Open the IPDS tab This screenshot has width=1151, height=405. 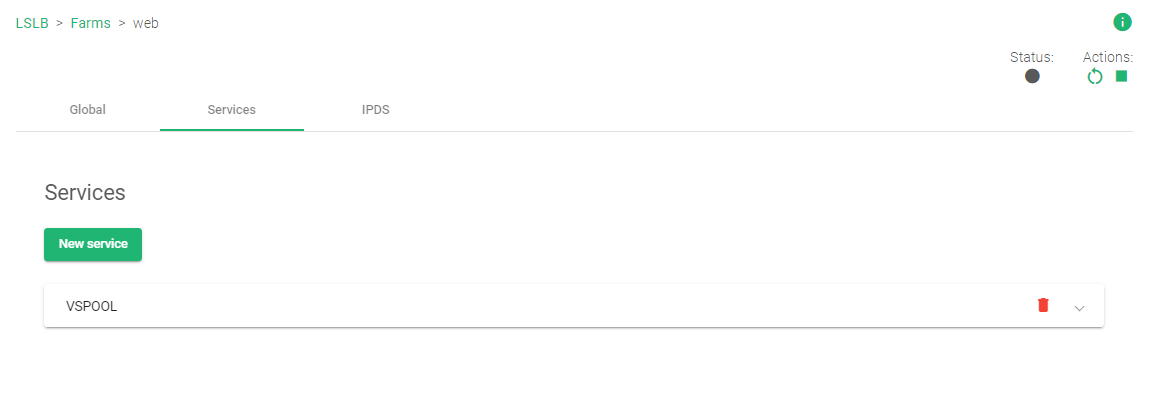(x=376, y=110)
